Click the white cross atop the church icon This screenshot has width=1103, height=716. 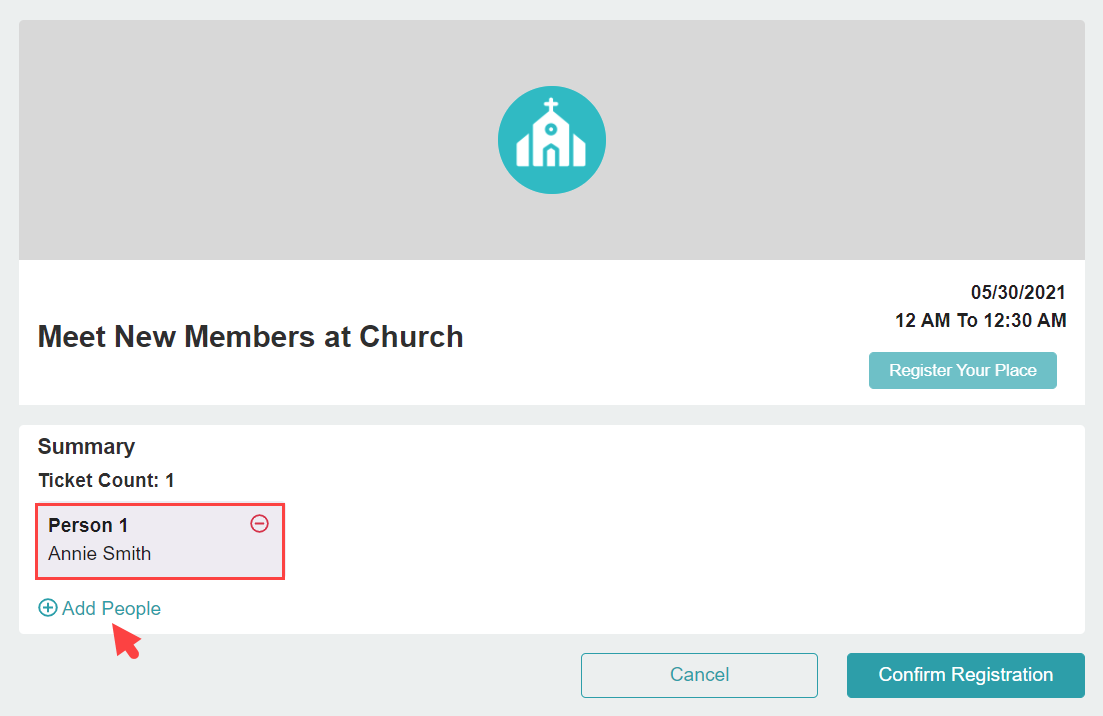pyautogui.click(x=552, y=105)
